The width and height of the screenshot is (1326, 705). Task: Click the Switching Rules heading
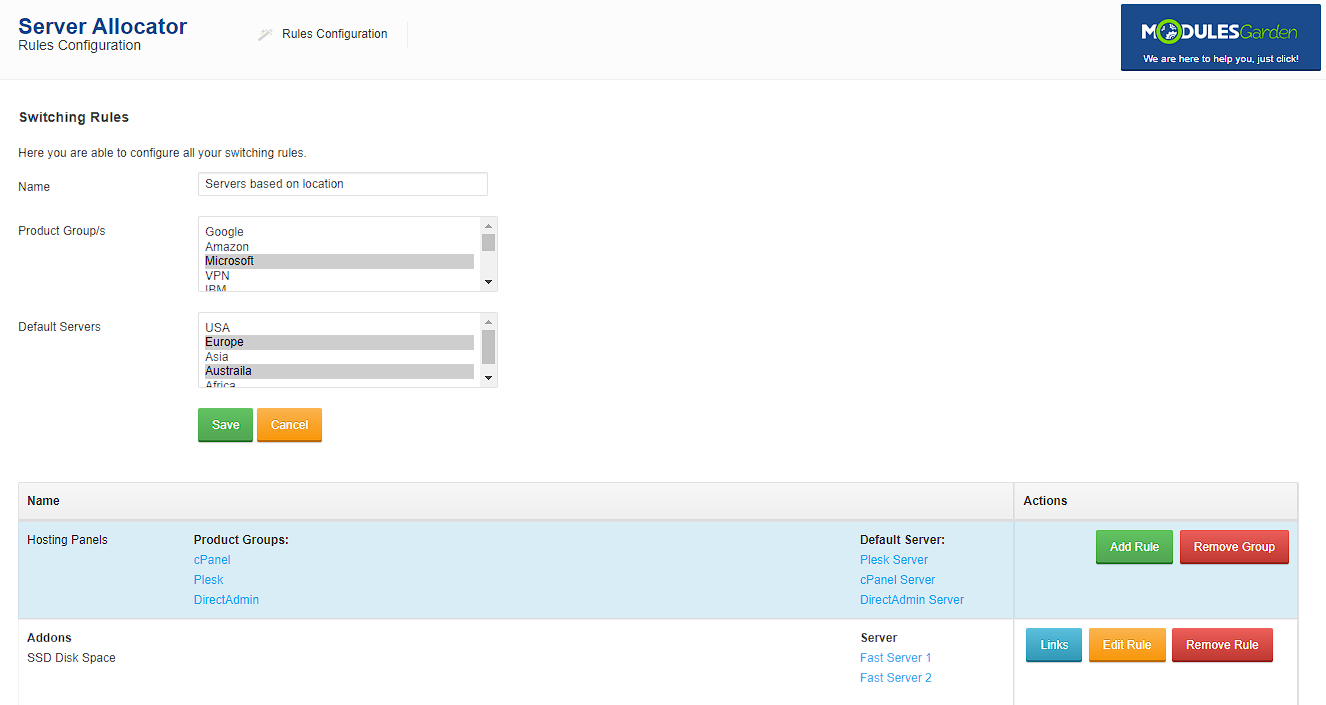tap(74, 117)
